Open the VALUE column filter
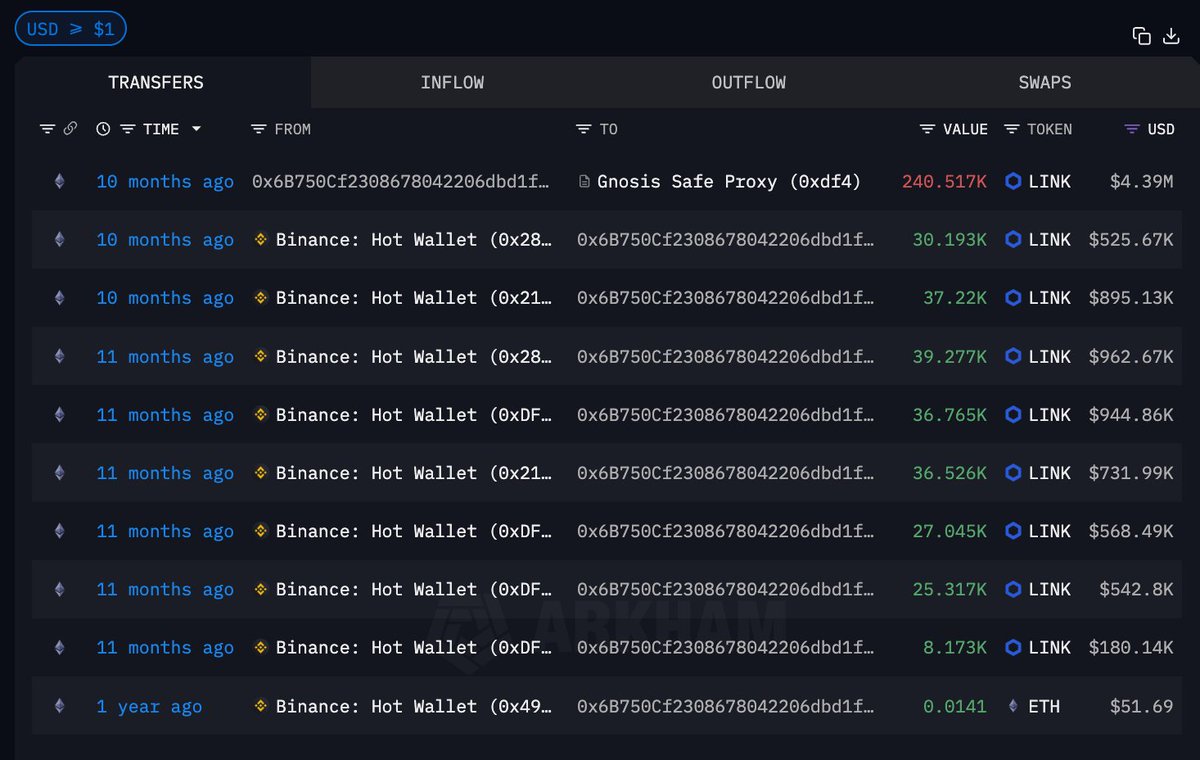This screenshot has height=760, width=1200. [928, 129]
